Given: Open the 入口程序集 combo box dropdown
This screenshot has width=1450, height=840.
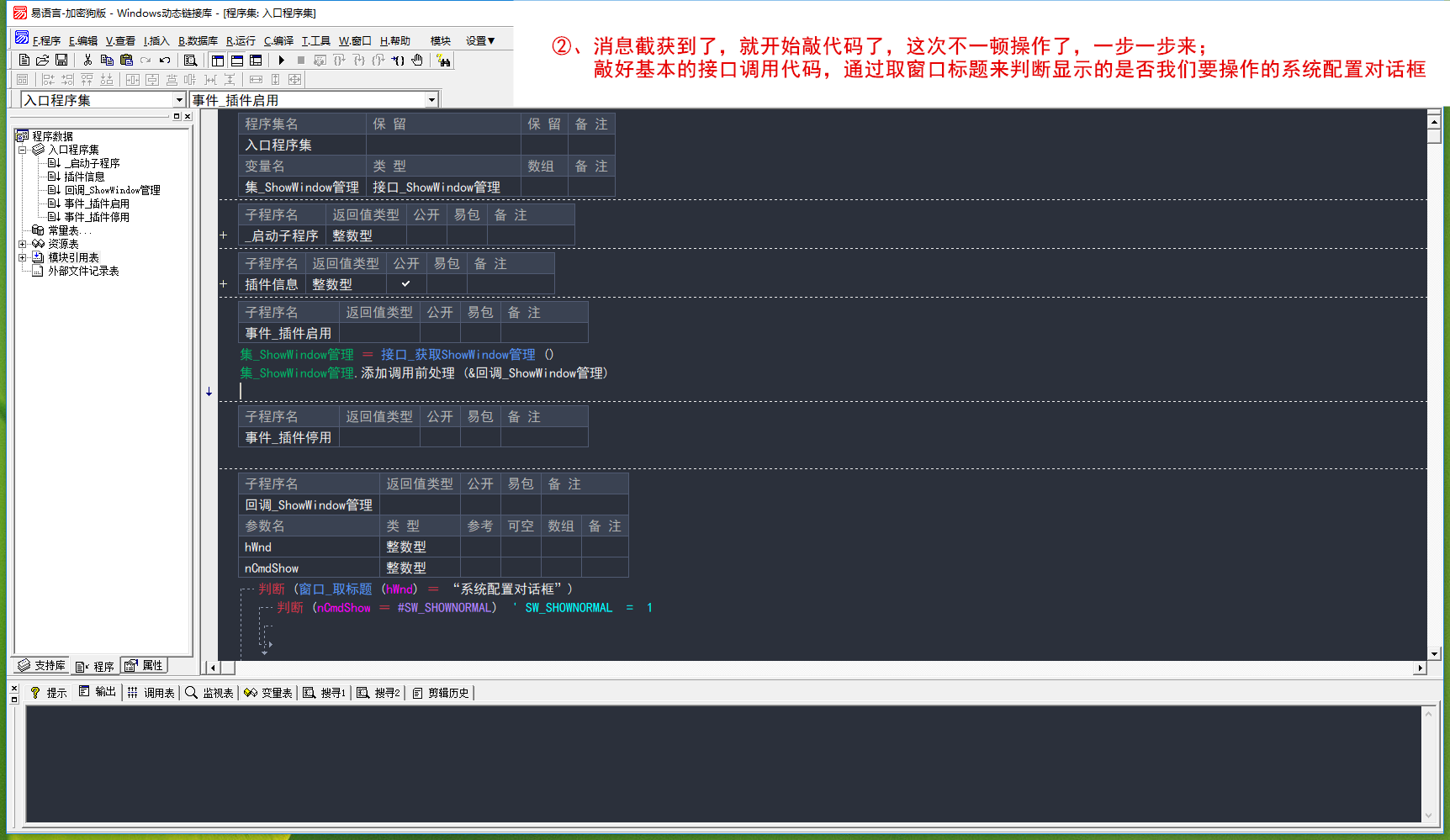Looking at the screenshot, I should pos(178,100).
